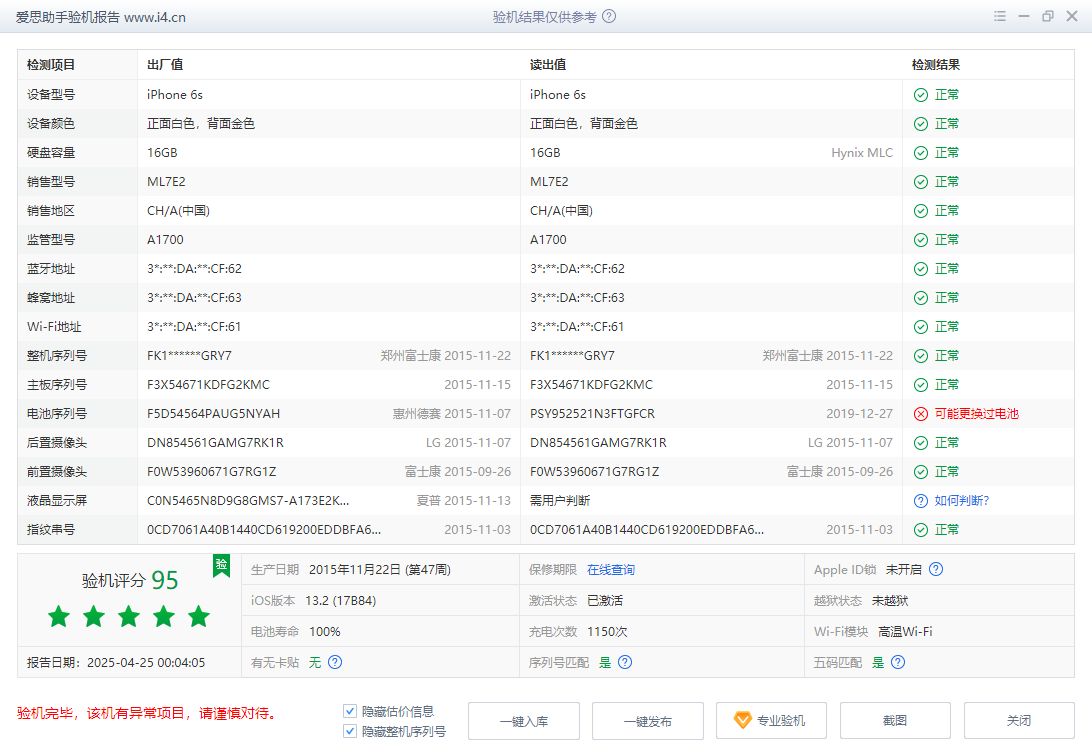
Task: Click green check icon in 监管型号 row
Action: pos(921,240)
